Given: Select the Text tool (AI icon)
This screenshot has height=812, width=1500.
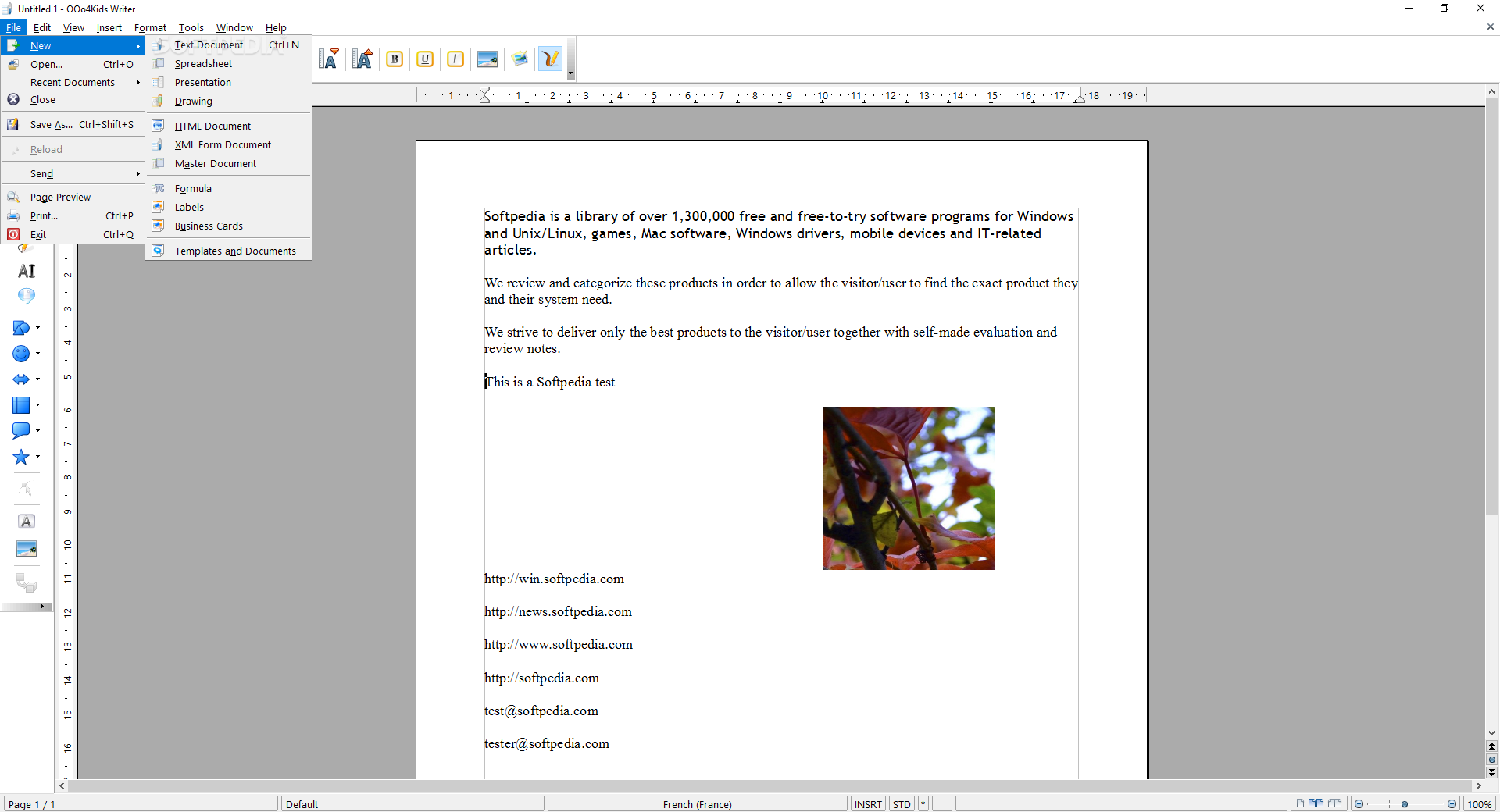Looking at the screenshot, I should (x=27, y=271).
